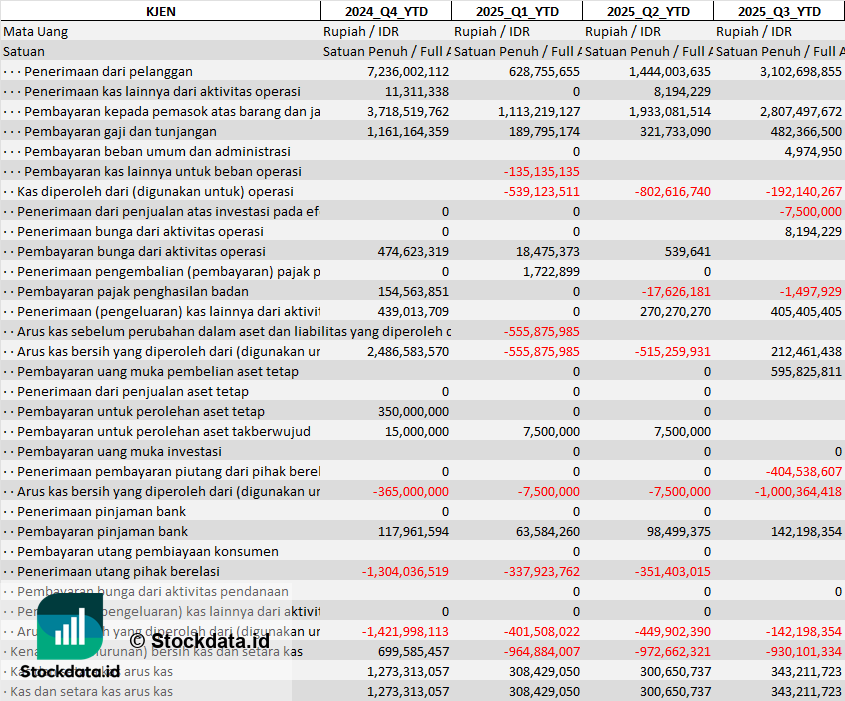The height and width of the screenshot is (701, 845).
Task: Click Pembayaran pinjaman bank label
Action: [x=102, y=531]
